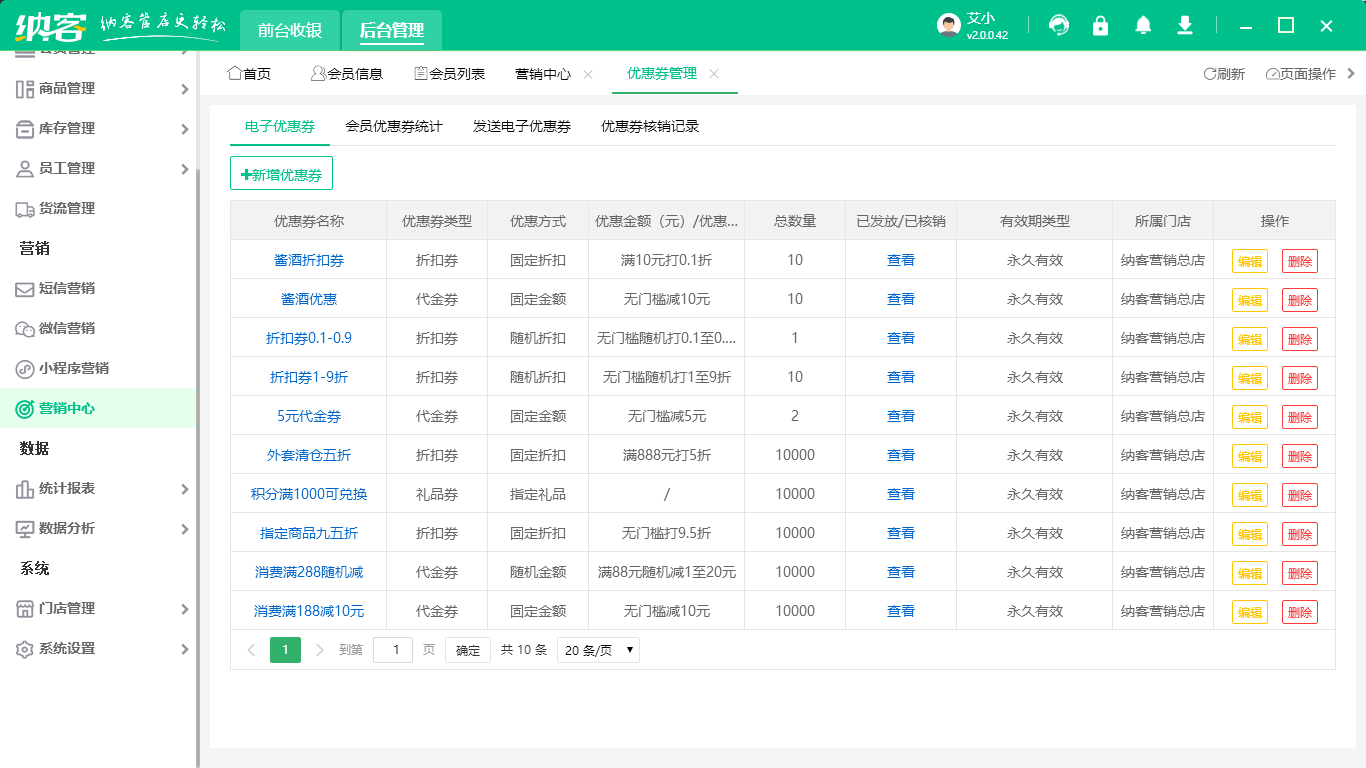Open 系统设置 via the gear icon
This screenshot has width=1366, height=768.
coord(22,648)
